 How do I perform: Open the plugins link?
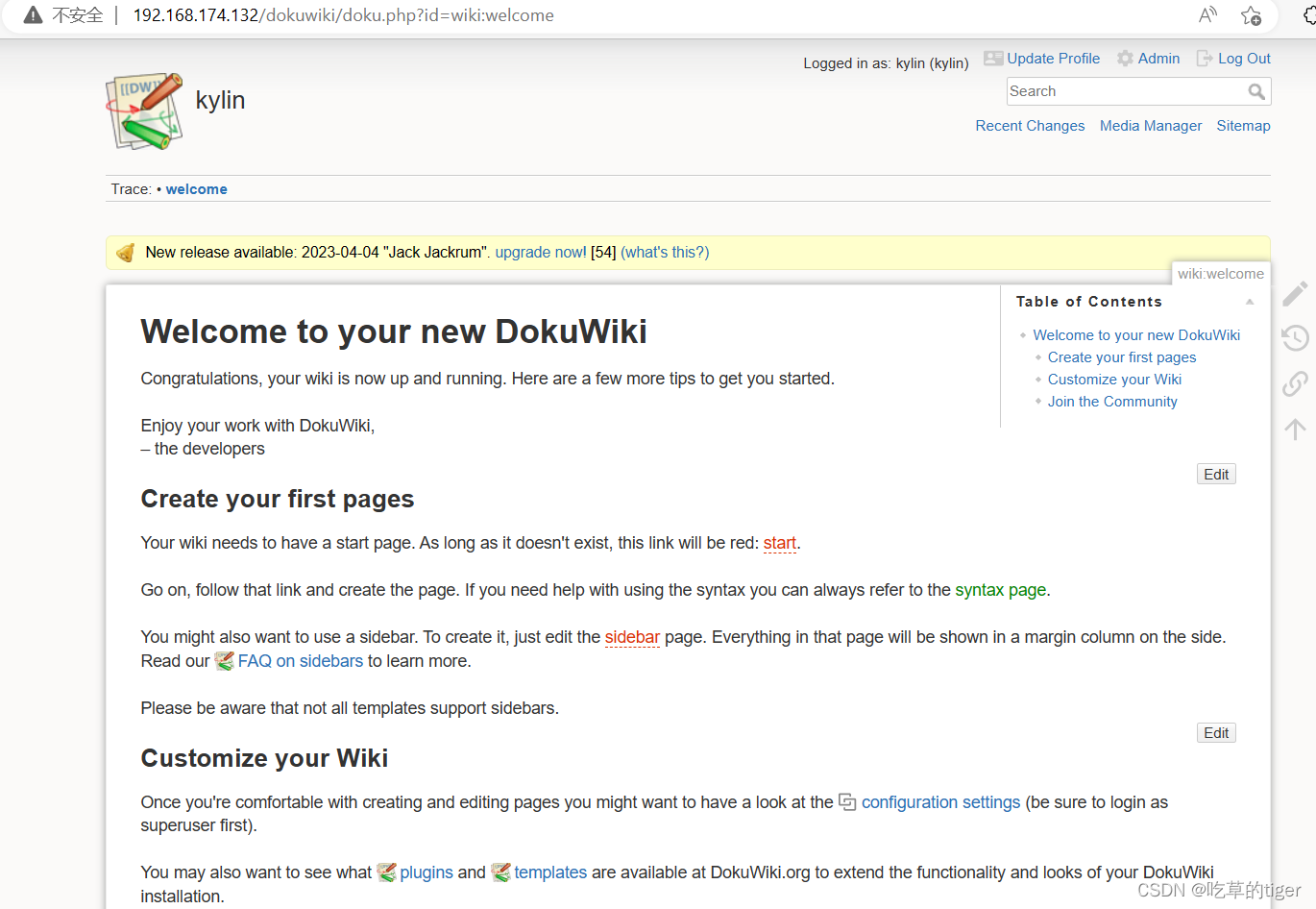pyautogui.click(x=426, y=872)
